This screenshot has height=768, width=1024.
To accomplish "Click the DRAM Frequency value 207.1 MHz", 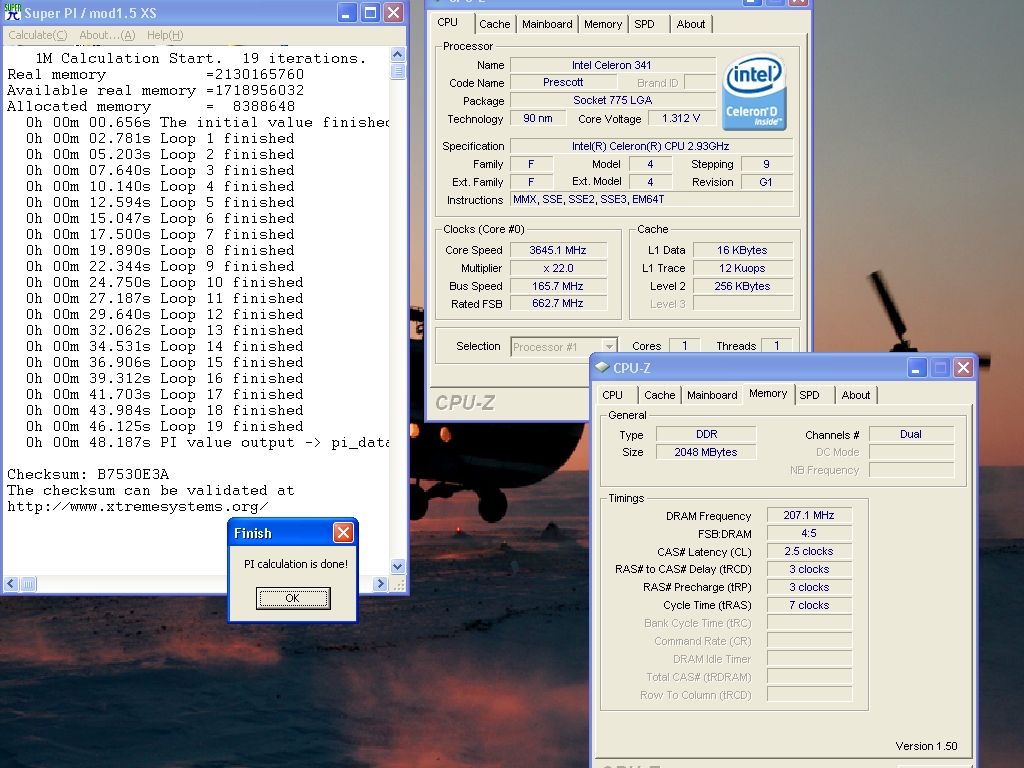I will pos(809,515).
